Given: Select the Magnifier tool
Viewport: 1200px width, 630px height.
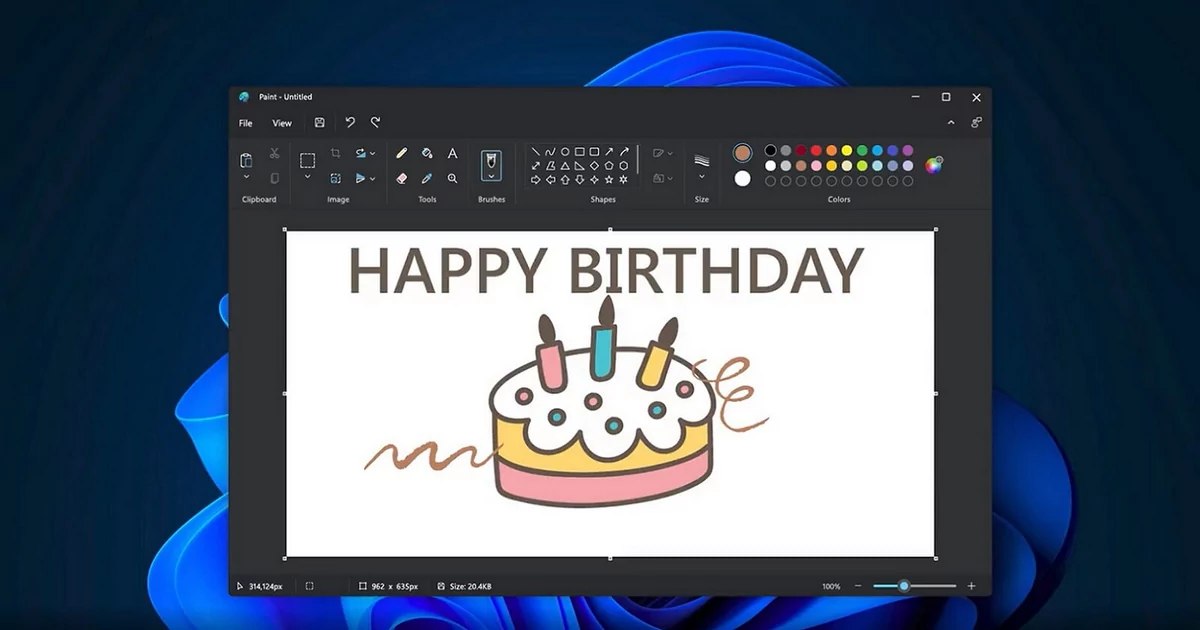Looking at the screenshot, I should coord(452,179).
